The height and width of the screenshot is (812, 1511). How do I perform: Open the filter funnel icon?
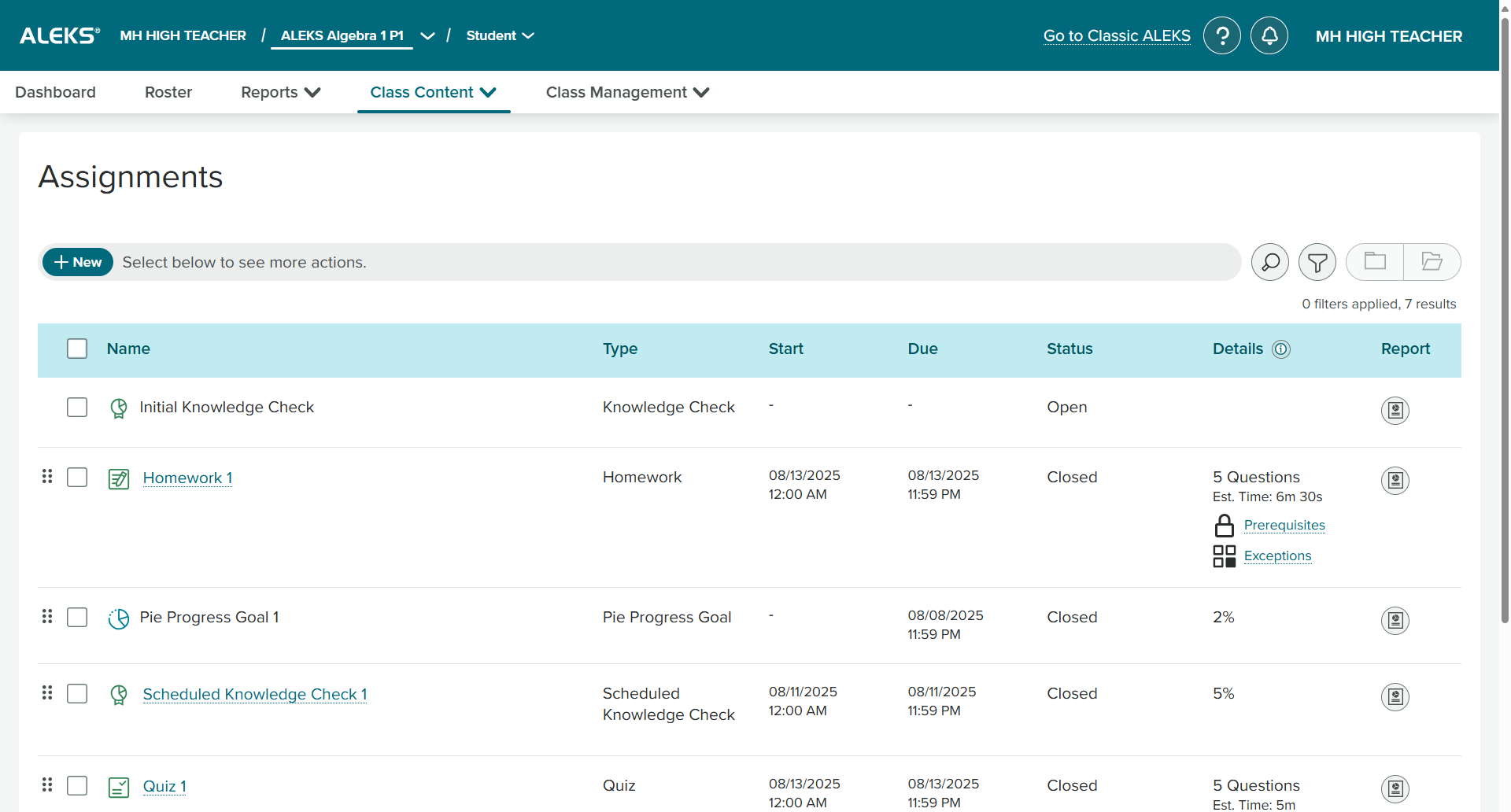pyautogui.click(x=1317, y=262)
